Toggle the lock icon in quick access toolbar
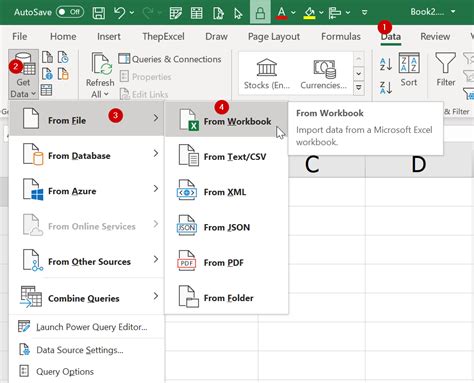This screenshot has width=474, height=383. pos(260,13)
